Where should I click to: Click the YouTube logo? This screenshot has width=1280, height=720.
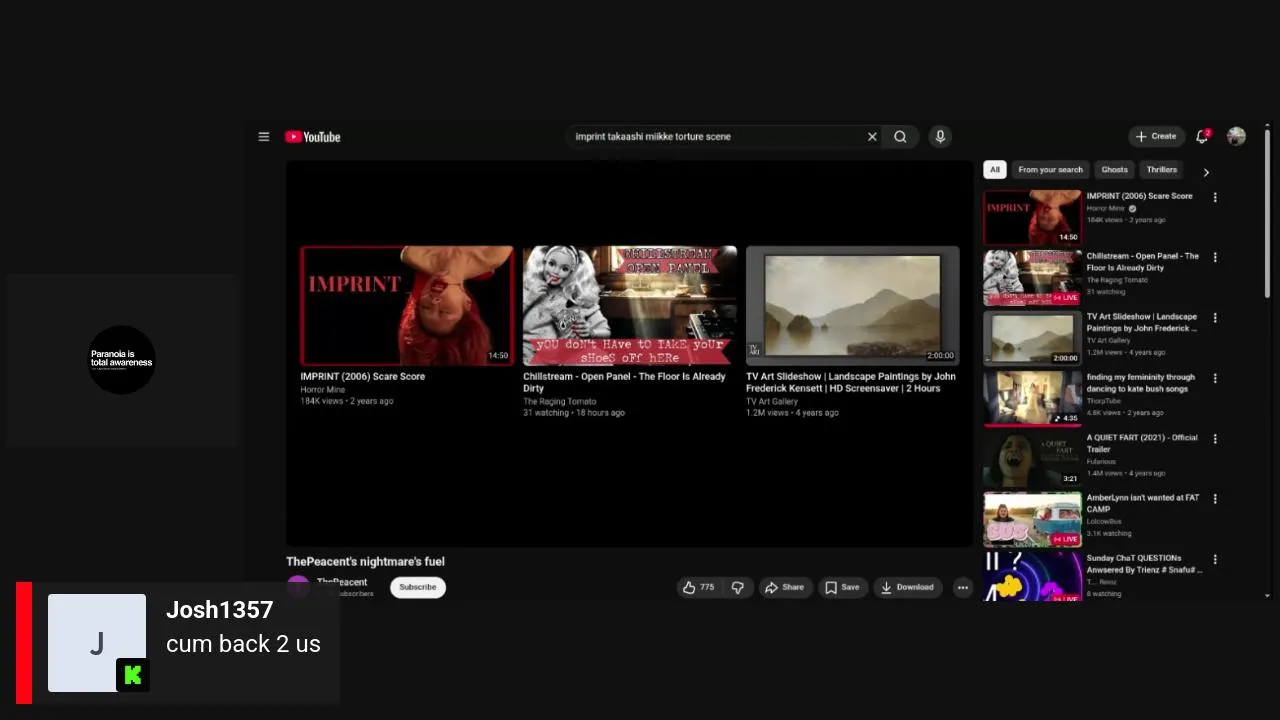point(313,137)
